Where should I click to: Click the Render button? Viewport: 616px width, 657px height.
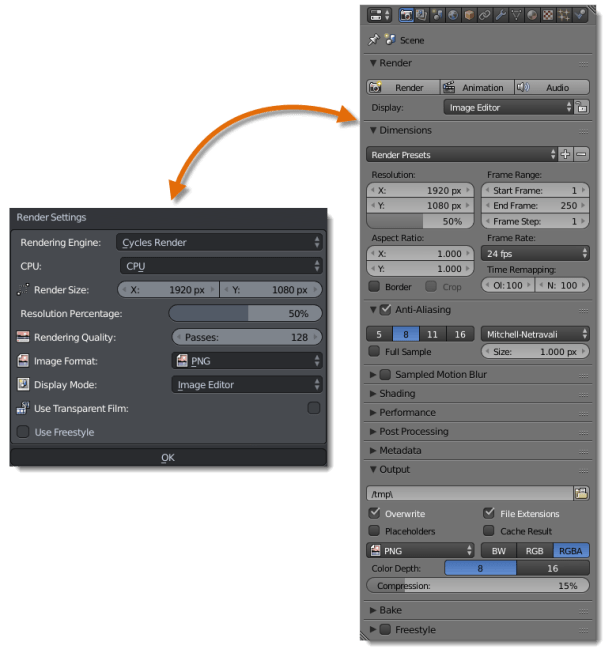click(403, 87)
